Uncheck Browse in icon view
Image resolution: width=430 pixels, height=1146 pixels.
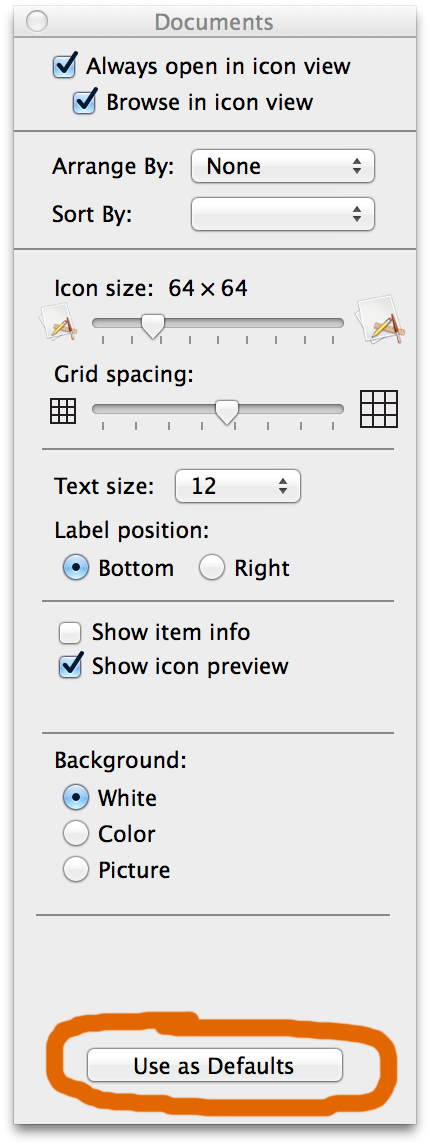85,102
